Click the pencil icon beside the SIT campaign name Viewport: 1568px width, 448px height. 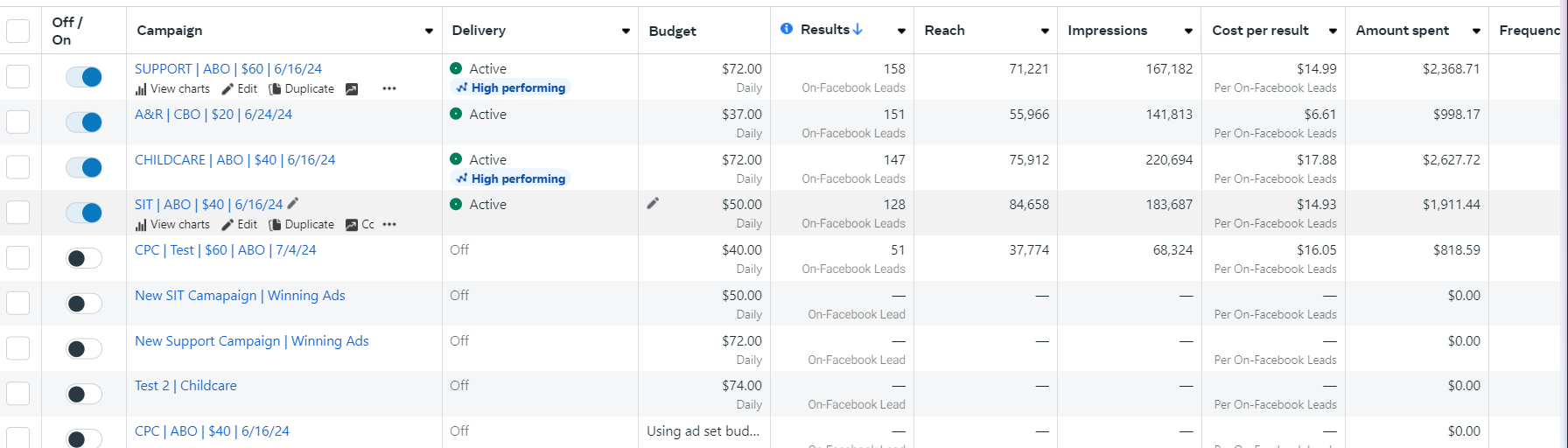(x=293, y=204)
